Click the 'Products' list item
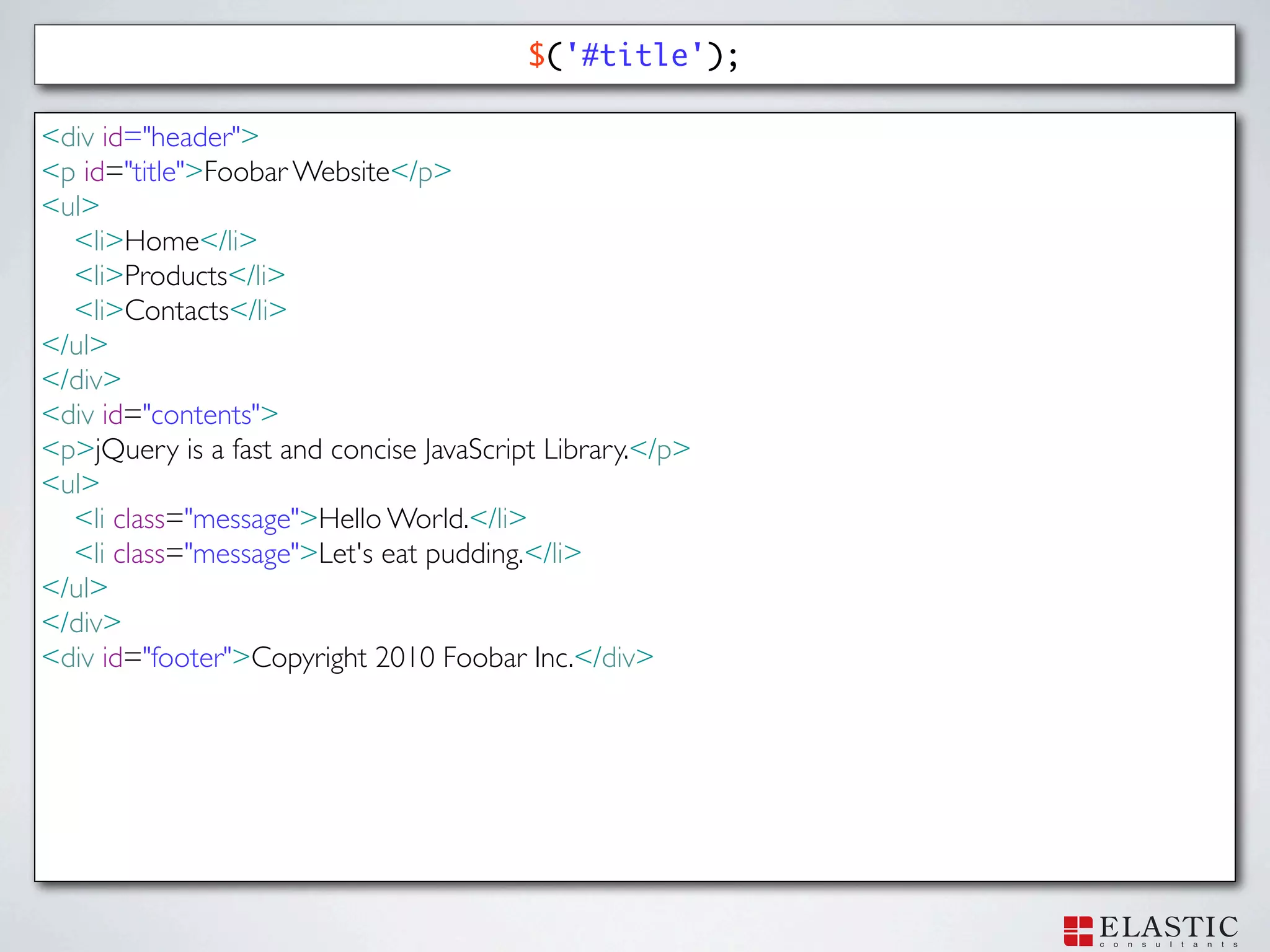Viewport: 1270px width, 952px height. point(180,276)
